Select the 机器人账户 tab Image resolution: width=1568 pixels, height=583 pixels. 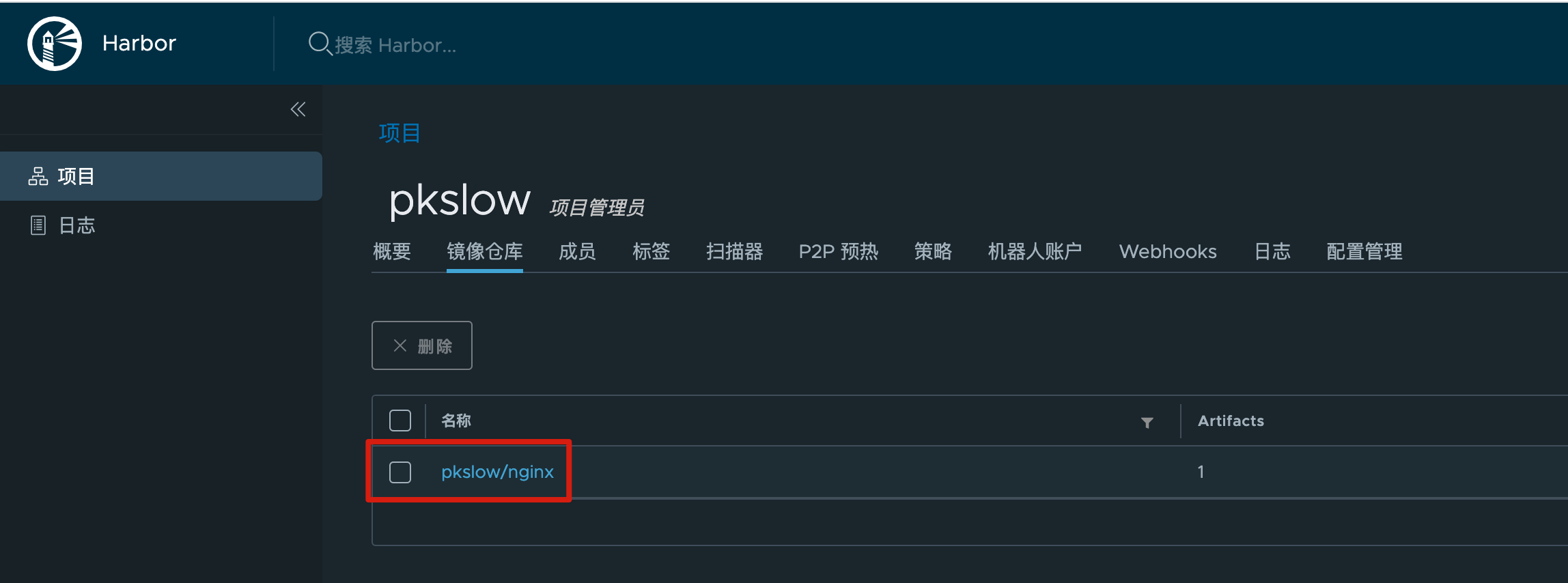tap(1035, 251)
